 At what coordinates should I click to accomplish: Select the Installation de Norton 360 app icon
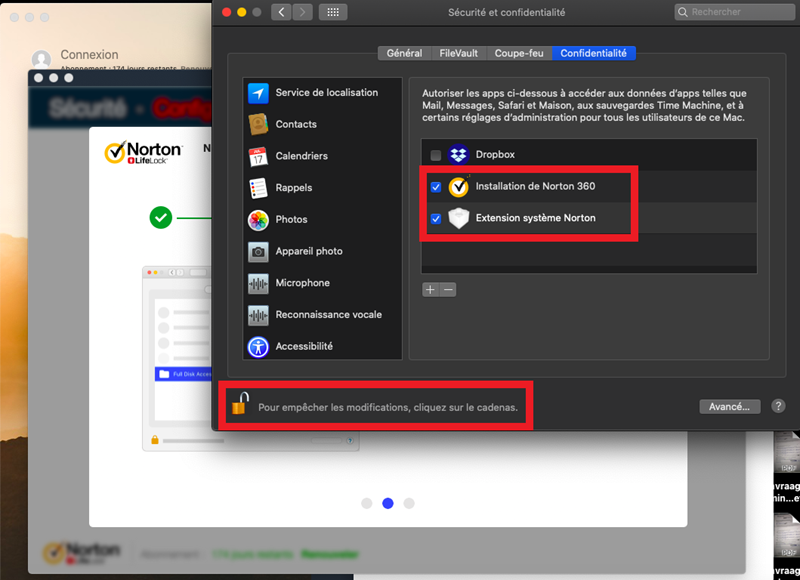[458, 187]
